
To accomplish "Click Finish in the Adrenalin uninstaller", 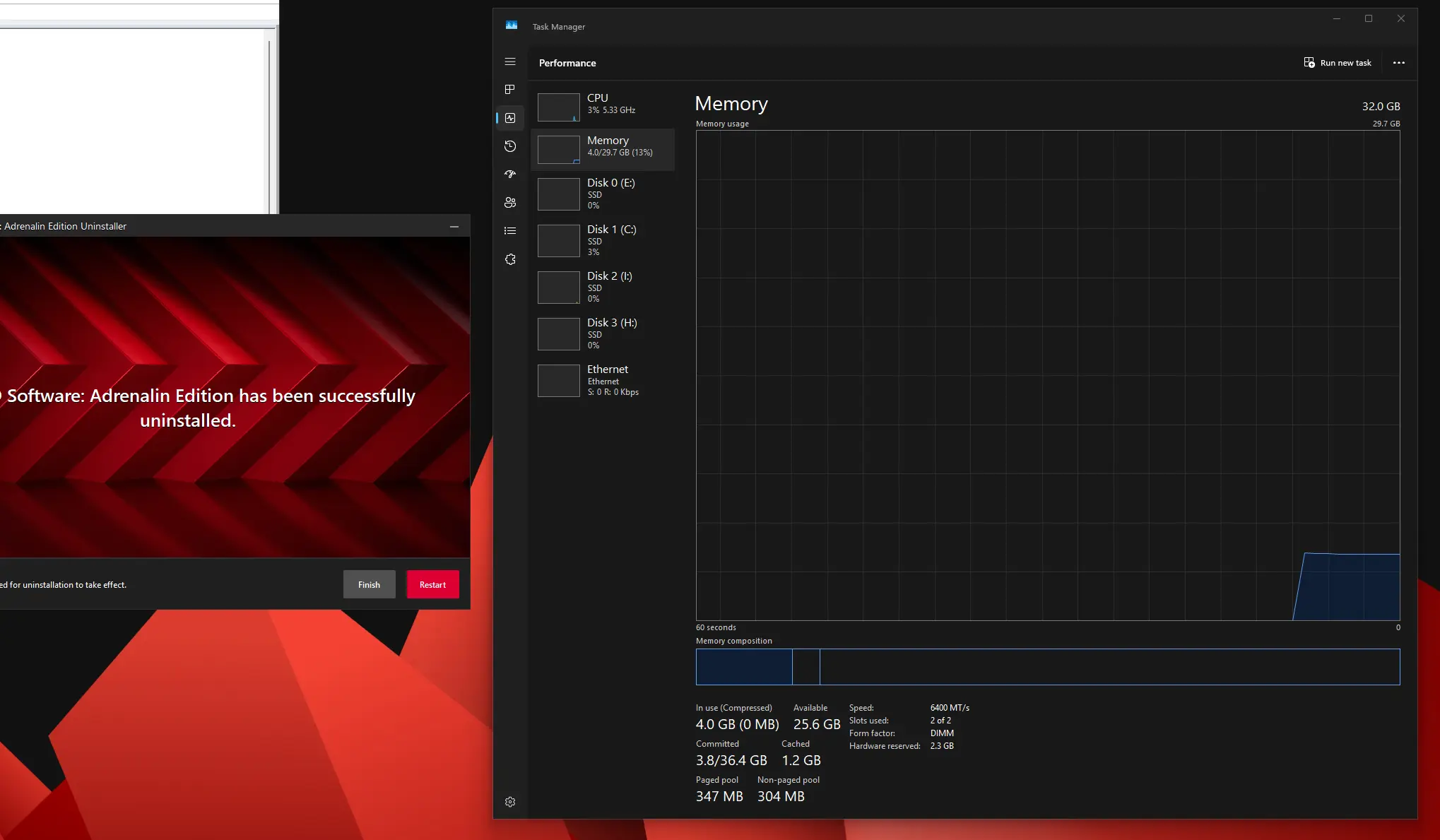I will coord(369,584).
